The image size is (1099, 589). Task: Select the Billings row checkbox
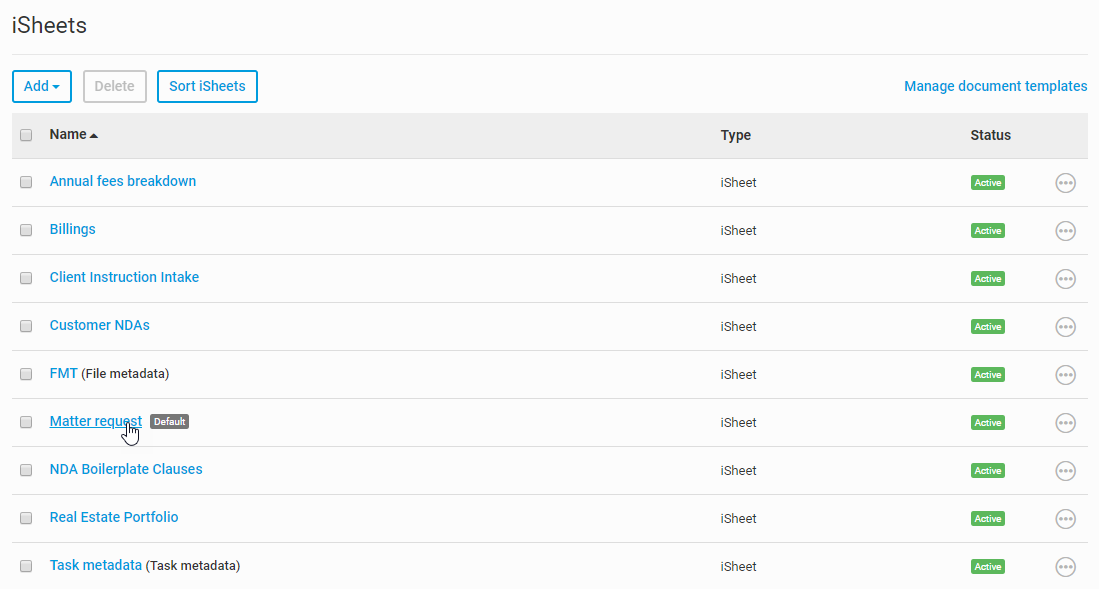pyautogui.click(x=26, y=230)
